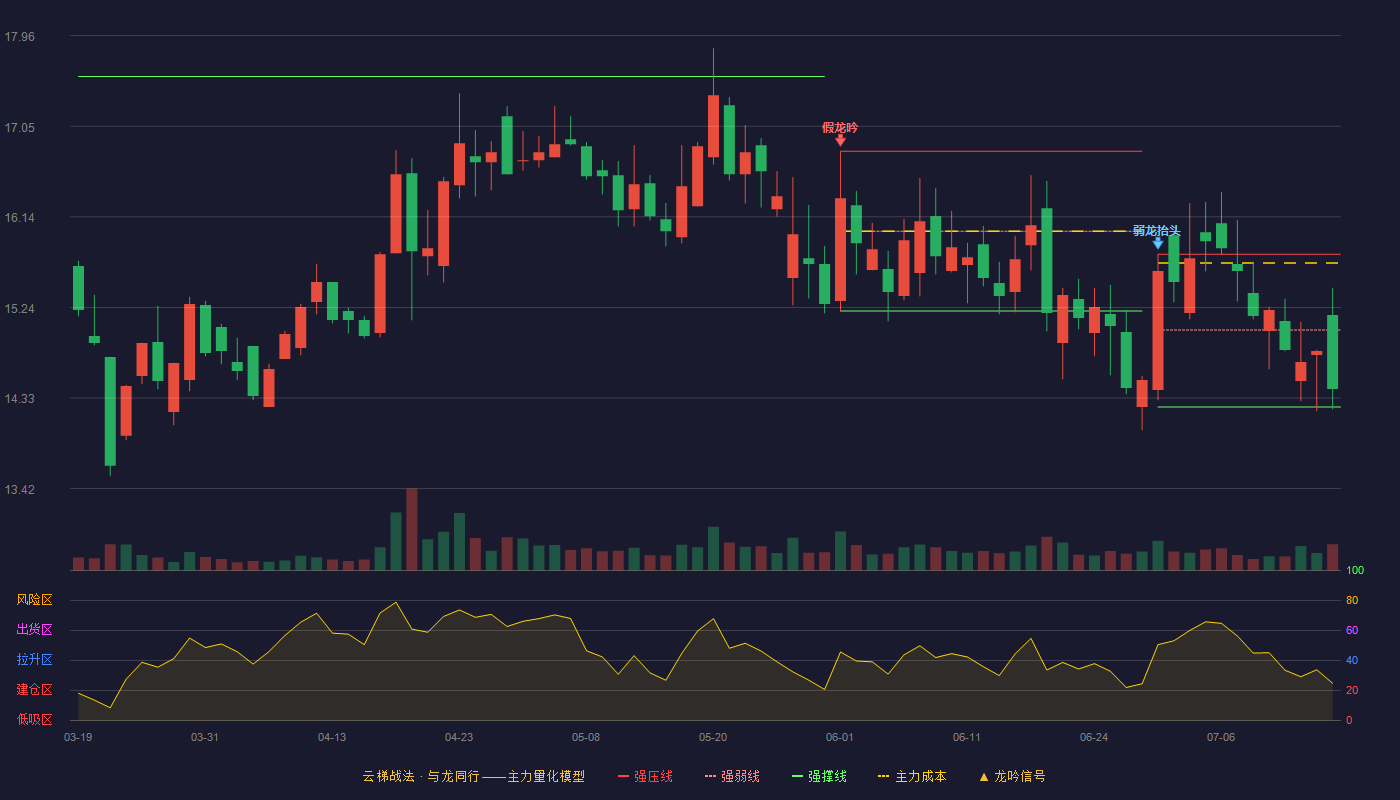Click the 03-19 date label
The height and width of the screenshot is (800, 1400).
(78, 737)
